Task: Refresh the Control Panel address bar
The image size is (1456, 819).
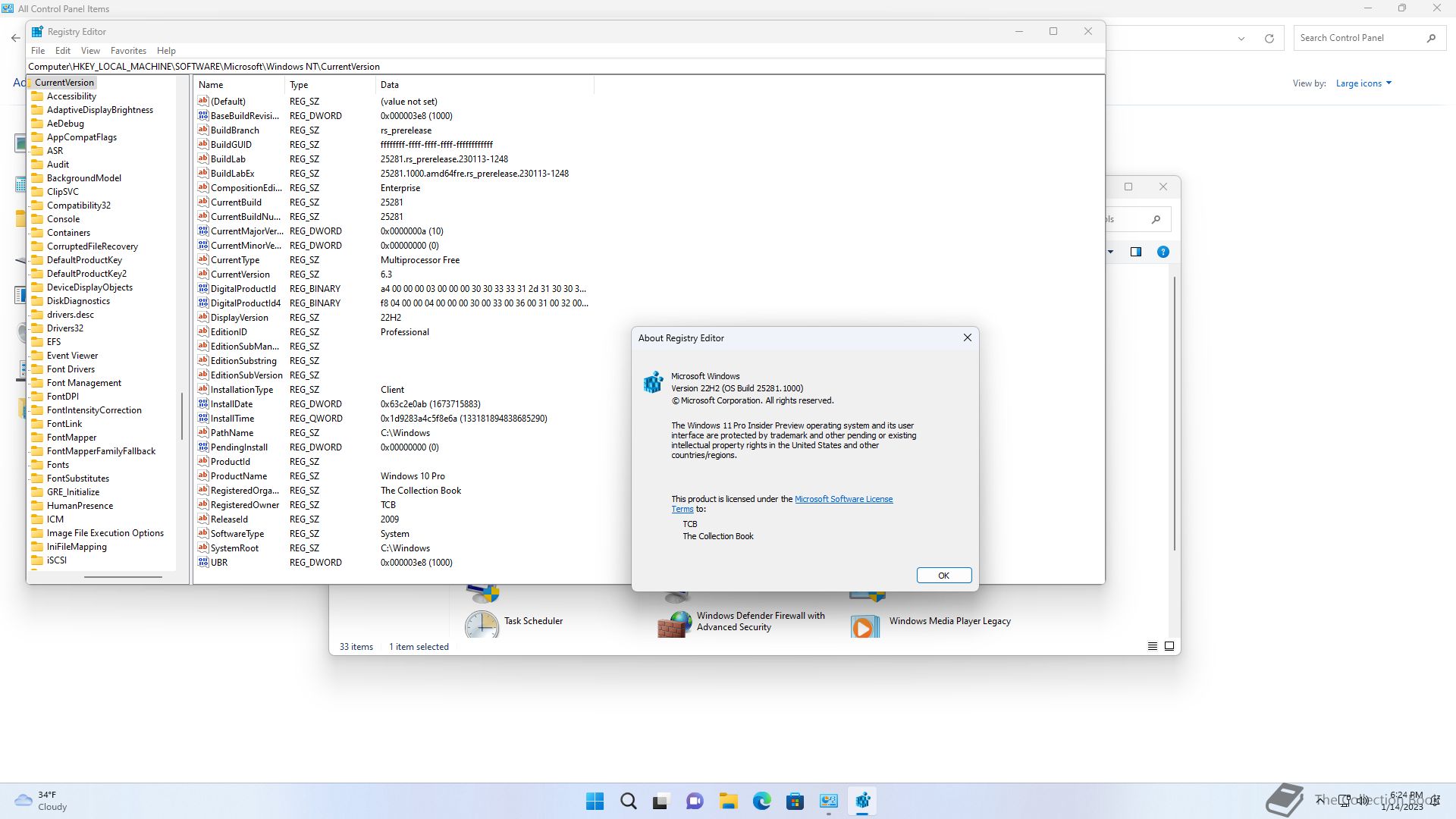Action: click(x=1269, y=38)
